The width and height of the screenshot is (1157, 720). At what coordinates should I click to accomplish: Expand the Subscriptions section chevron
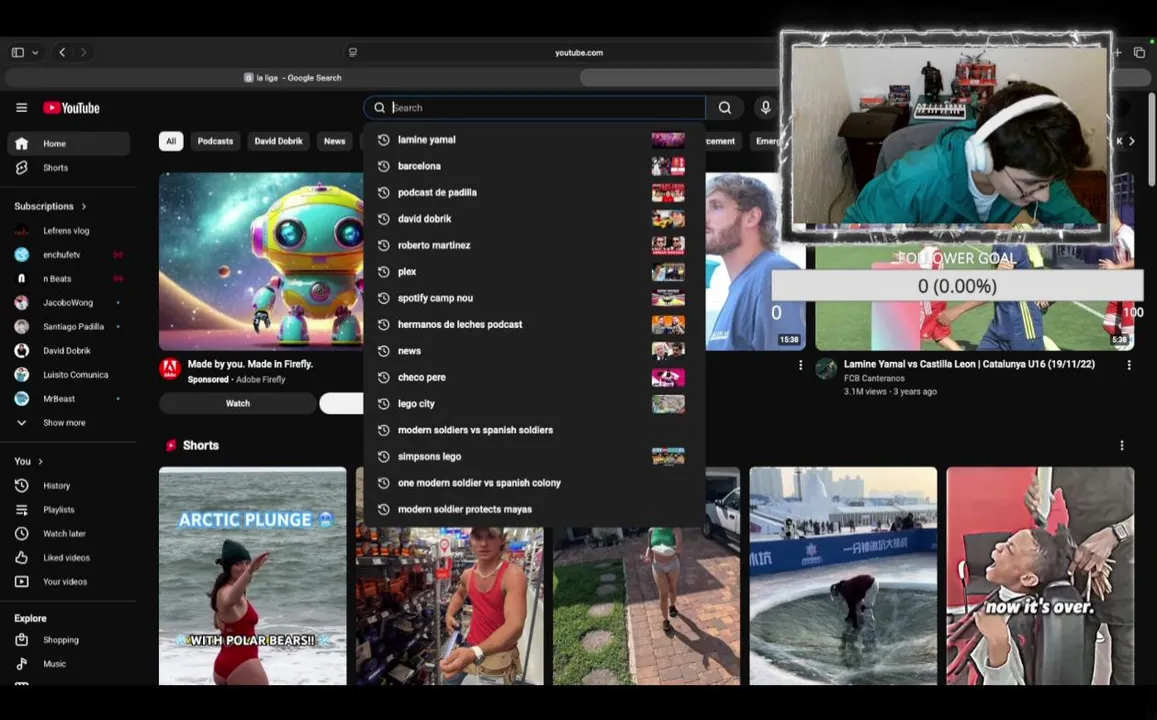point(84,207)
